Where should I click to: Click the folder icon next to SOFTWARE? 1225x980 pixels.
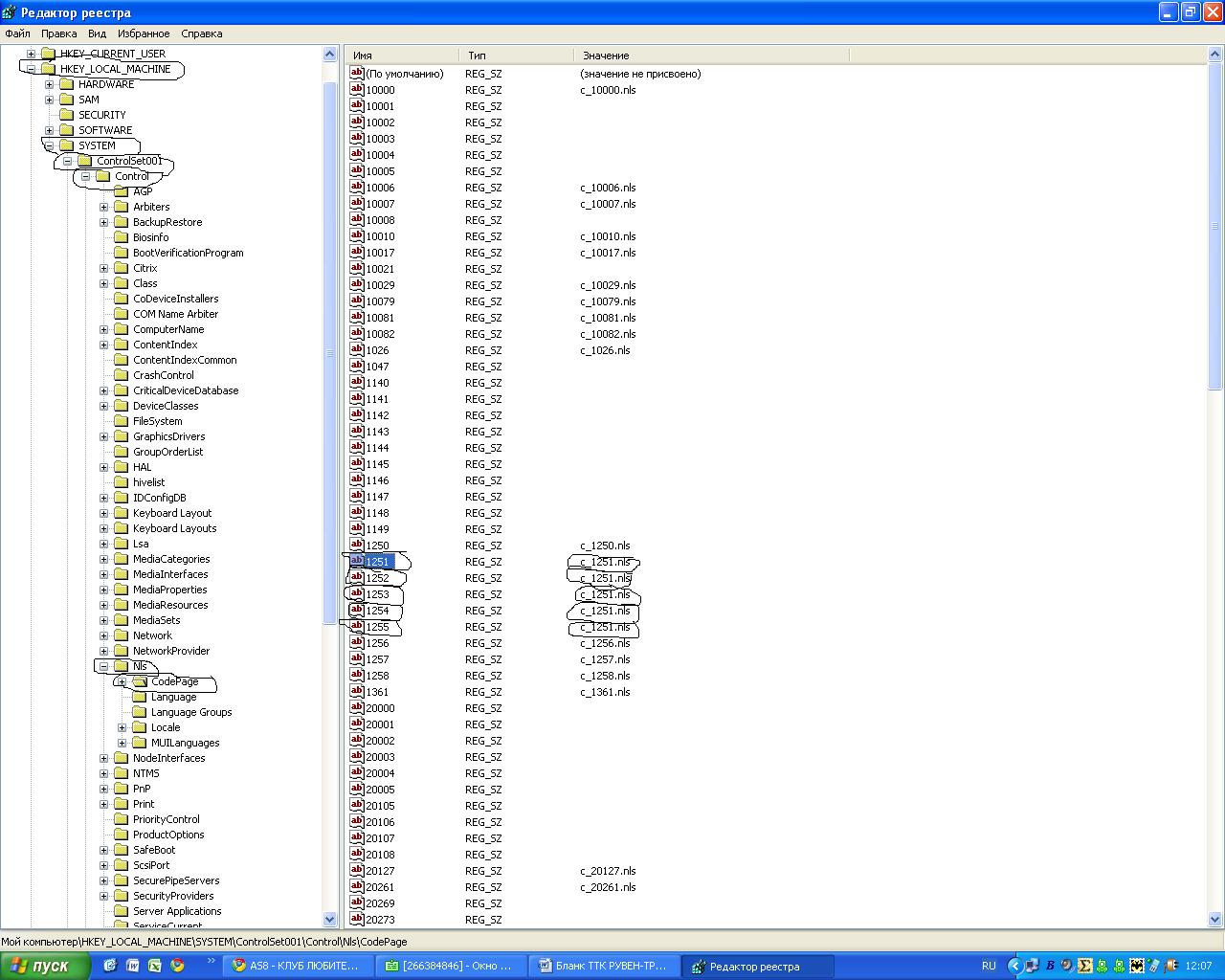(66, 130)
